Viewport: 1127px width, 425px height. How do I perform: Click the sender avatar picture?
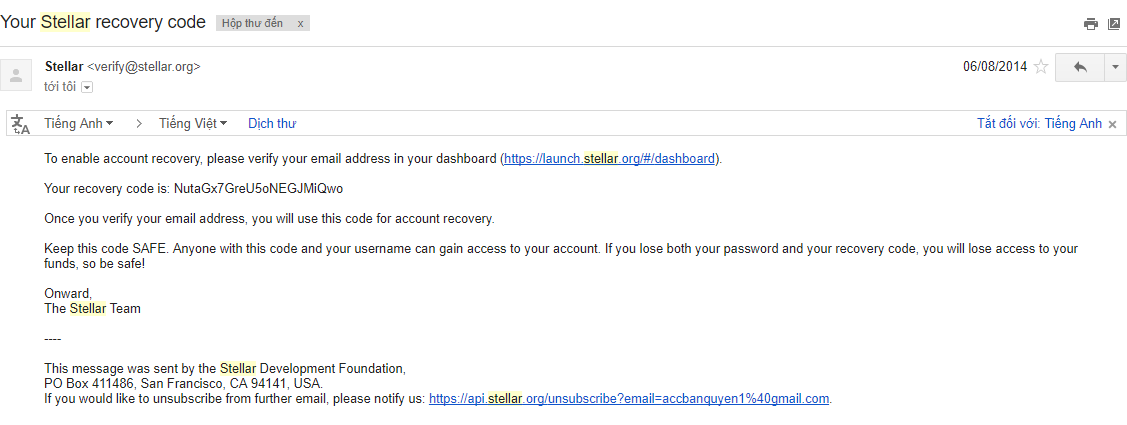click(16, 75)
